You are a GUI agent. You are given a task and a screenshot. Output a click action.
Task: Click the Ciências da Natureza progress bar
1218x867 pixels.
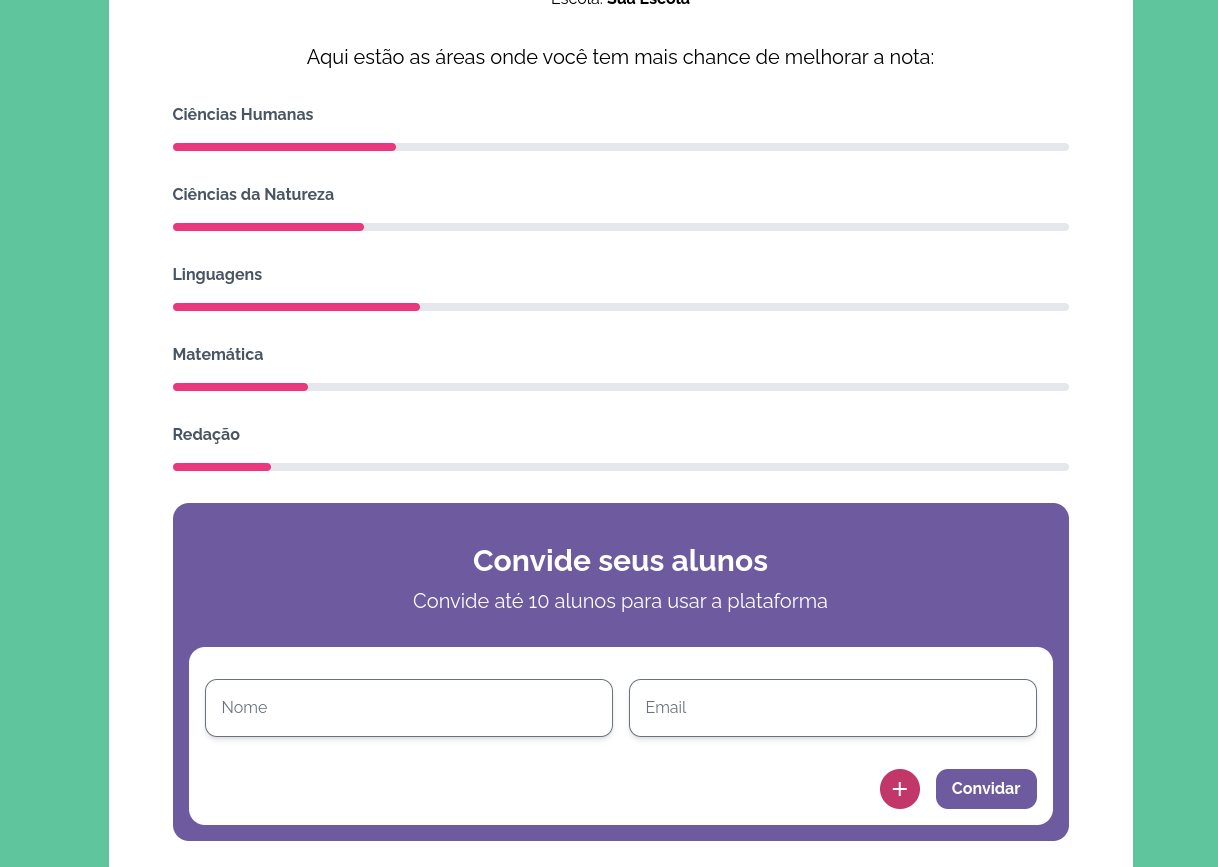pyautogui.click(x=620, y=227)
